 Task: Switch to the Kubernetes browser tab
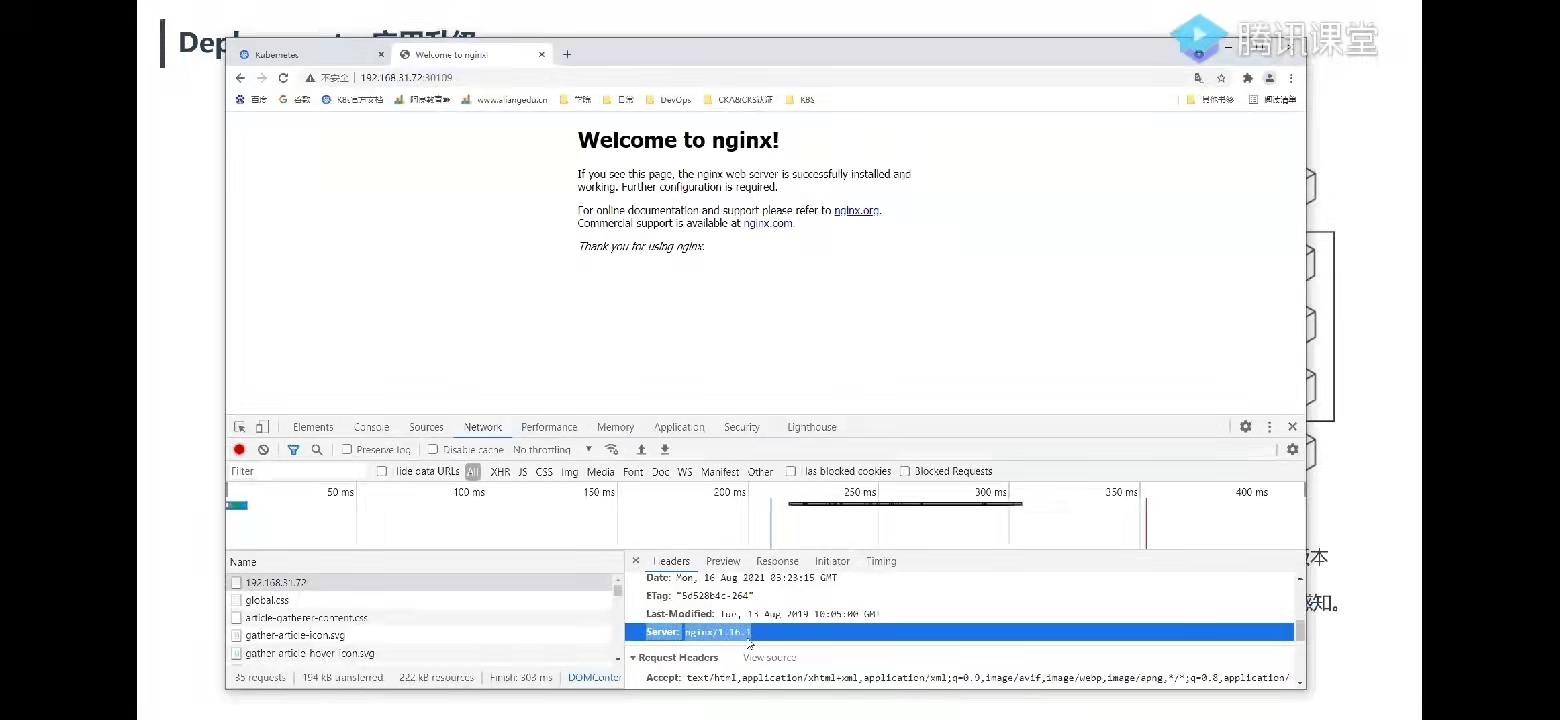click(310, 55)
